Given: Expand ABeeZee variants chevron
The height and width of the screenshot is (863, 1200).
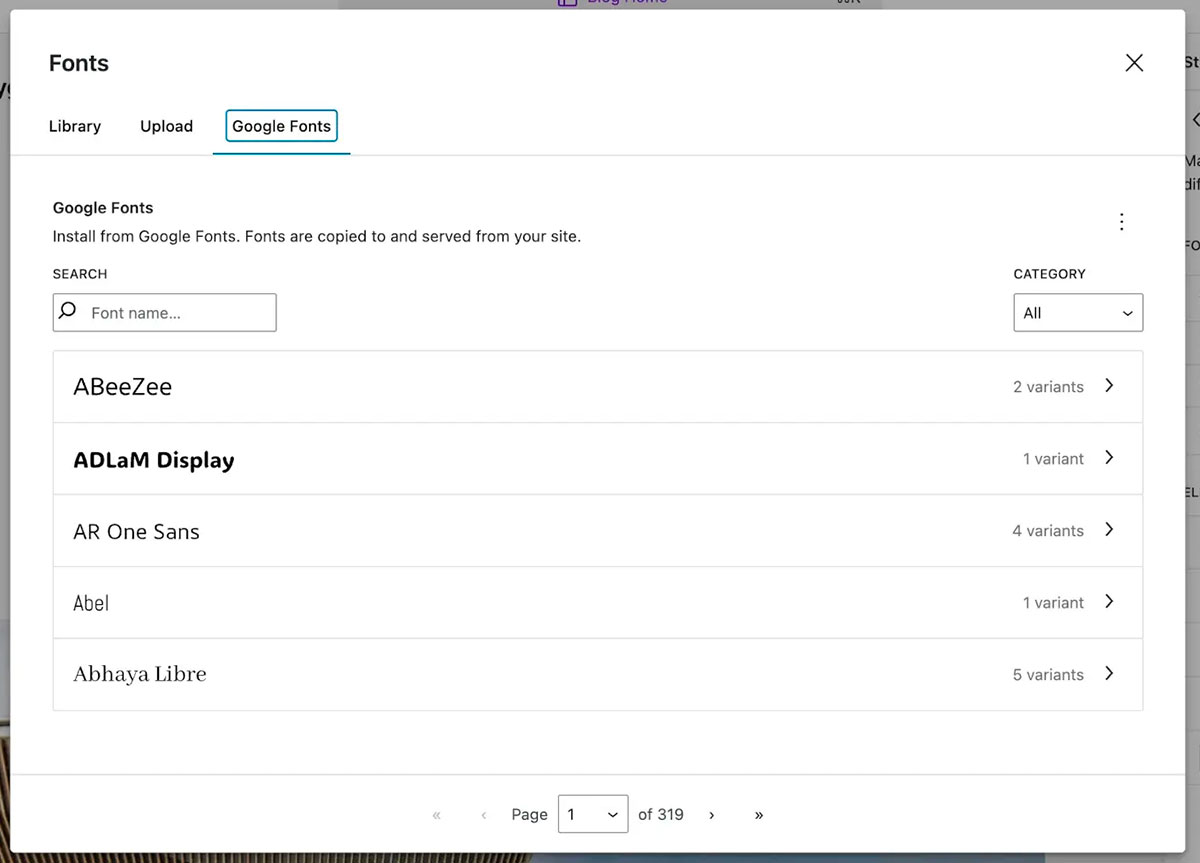Looking at the screenshot, I should [1109, 386].
